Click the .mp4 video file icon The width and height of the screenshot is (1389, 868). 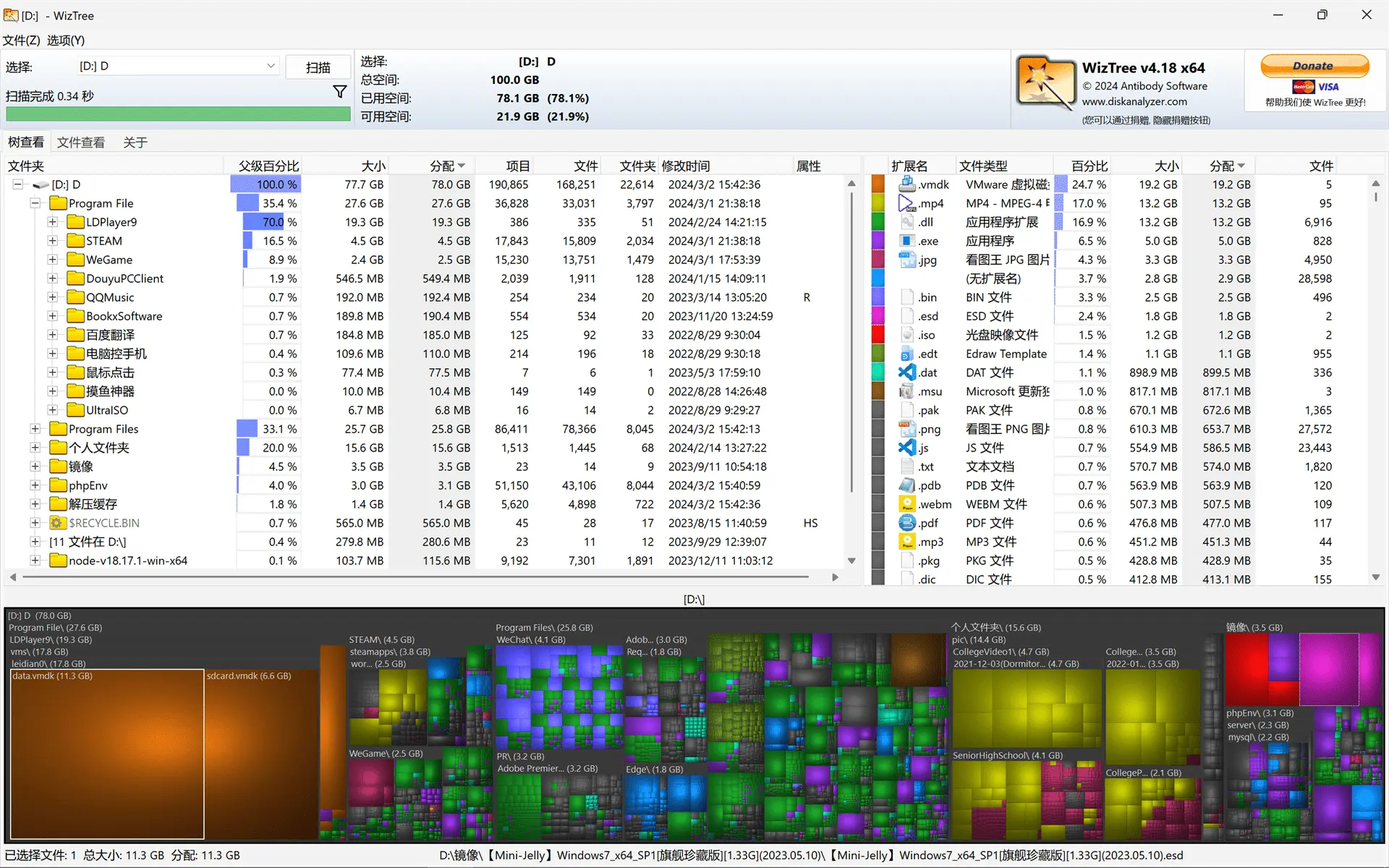coord(906,203)
